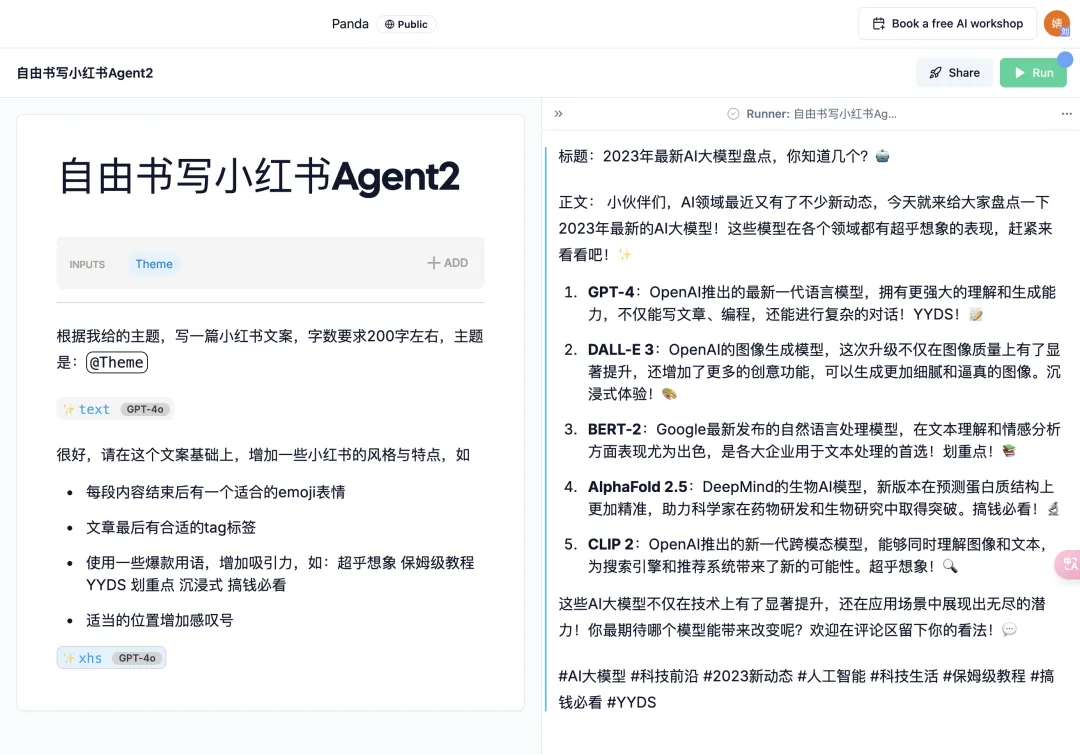The width and height of the screenshot is (1080, 754).
Task: Click the hashtag #科技生活
Action: click(x=904, y=676)
